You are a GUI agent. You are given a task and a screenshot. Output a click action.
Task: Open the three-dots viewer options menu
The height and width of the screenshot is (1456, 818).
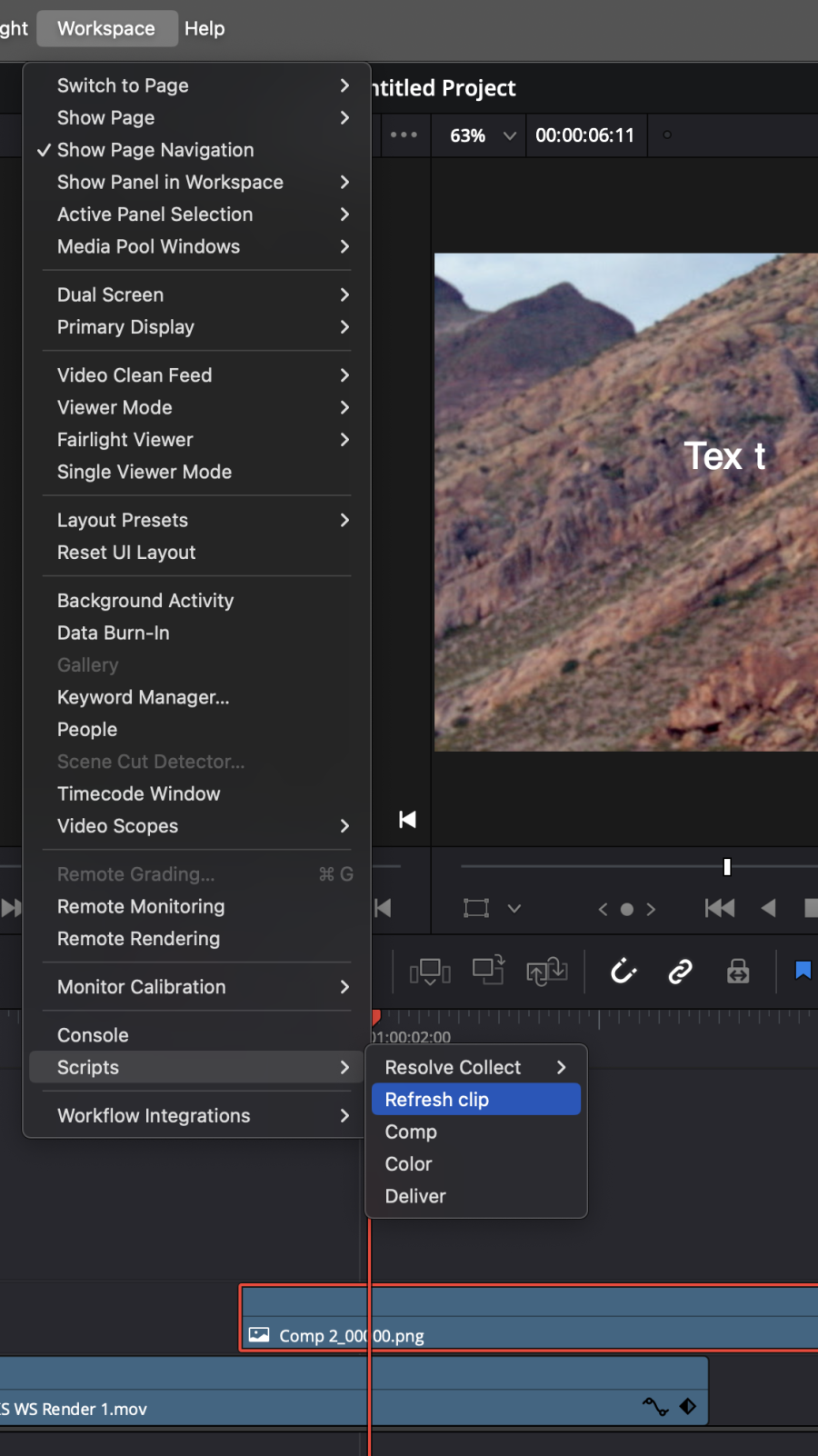(x=404, y=135)
